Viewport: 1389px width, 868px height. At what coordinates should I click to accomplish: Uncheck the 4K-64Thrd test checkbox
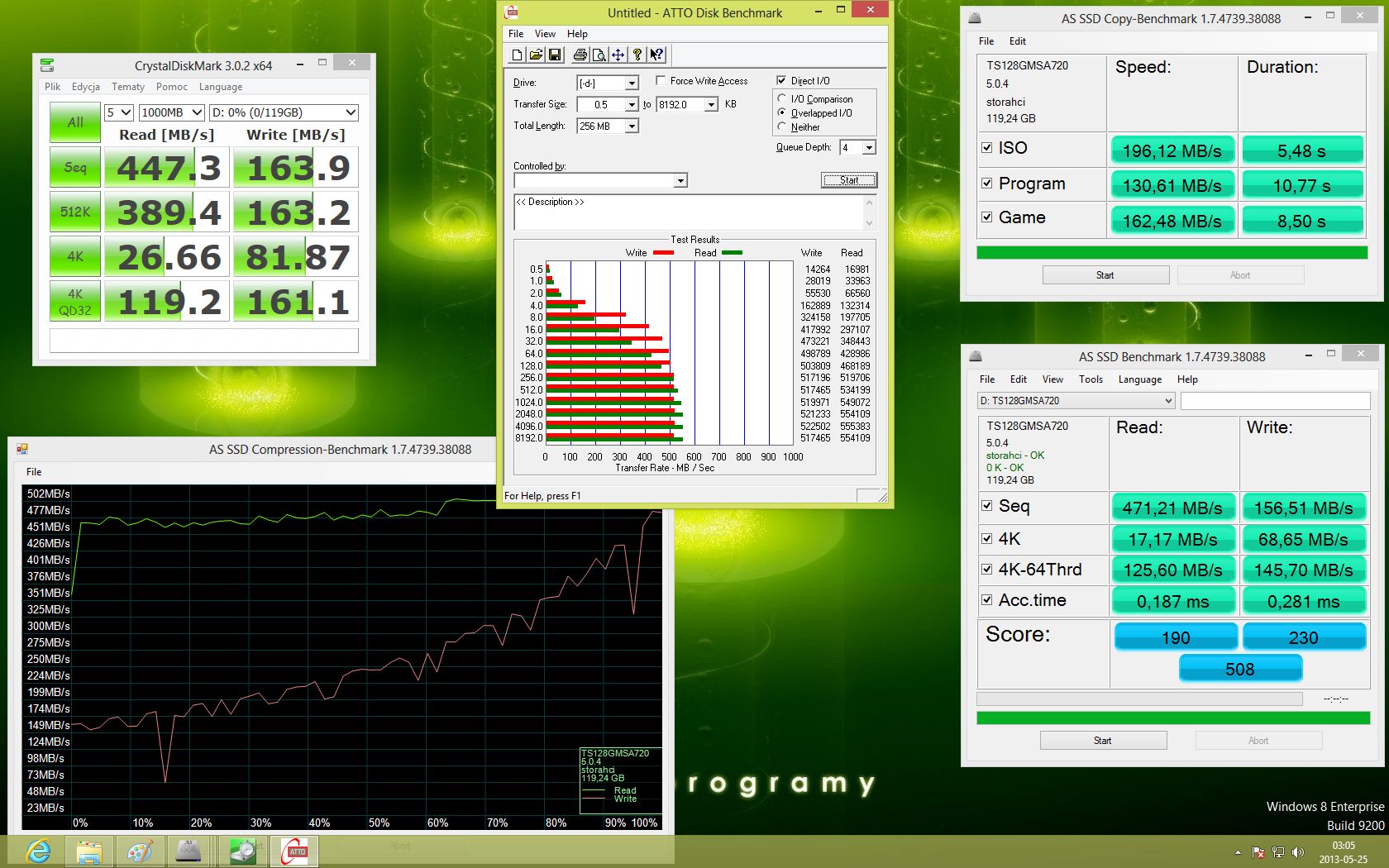point(986,570)
